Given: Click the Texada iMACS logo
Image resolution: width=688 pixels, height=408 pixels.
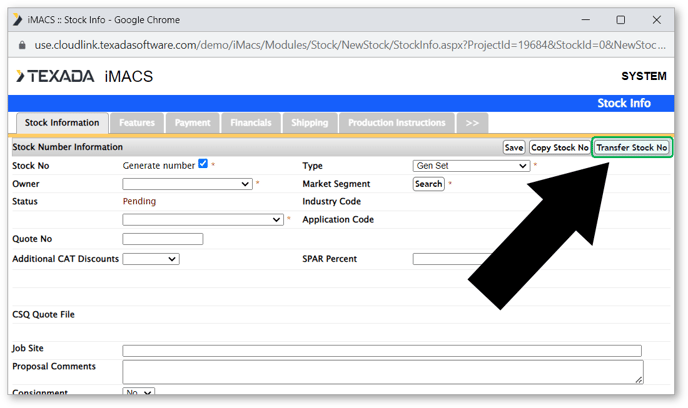Looking at the screenshot, I should [84, 77].
